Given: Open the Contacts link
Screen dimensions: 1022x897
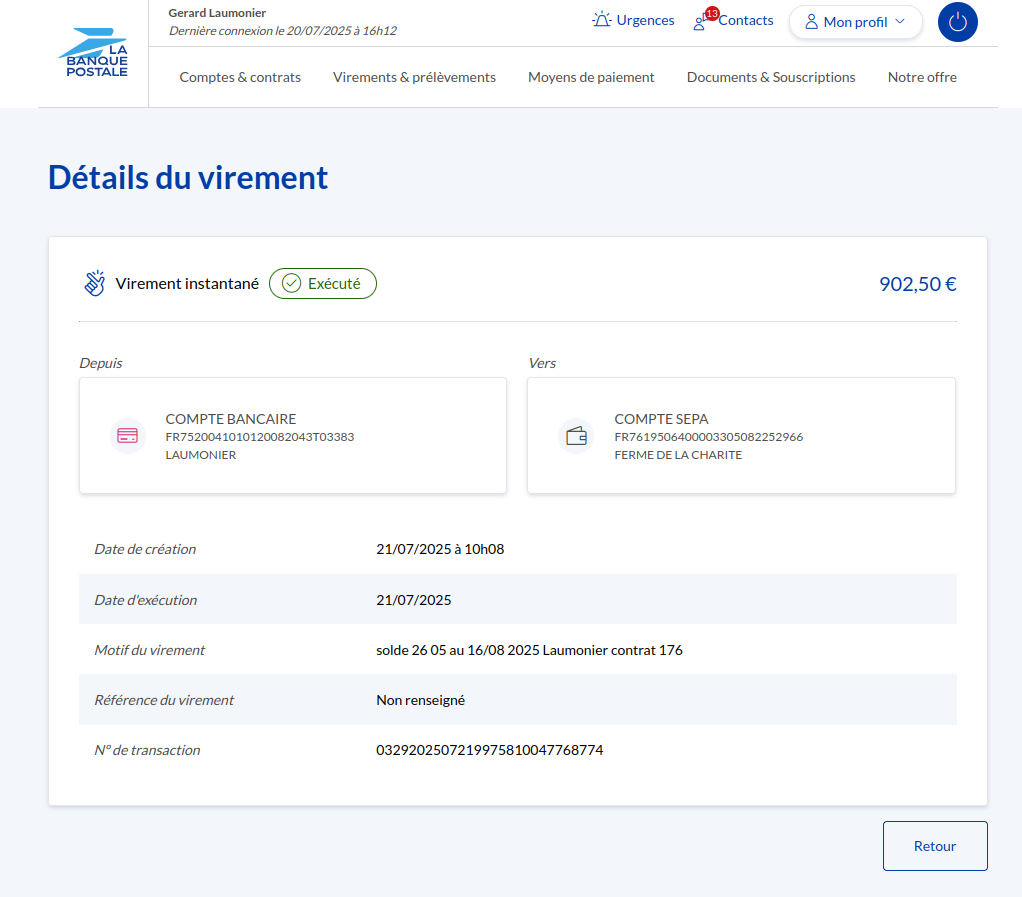Looking at the screenshot, I should click(745, 20).
